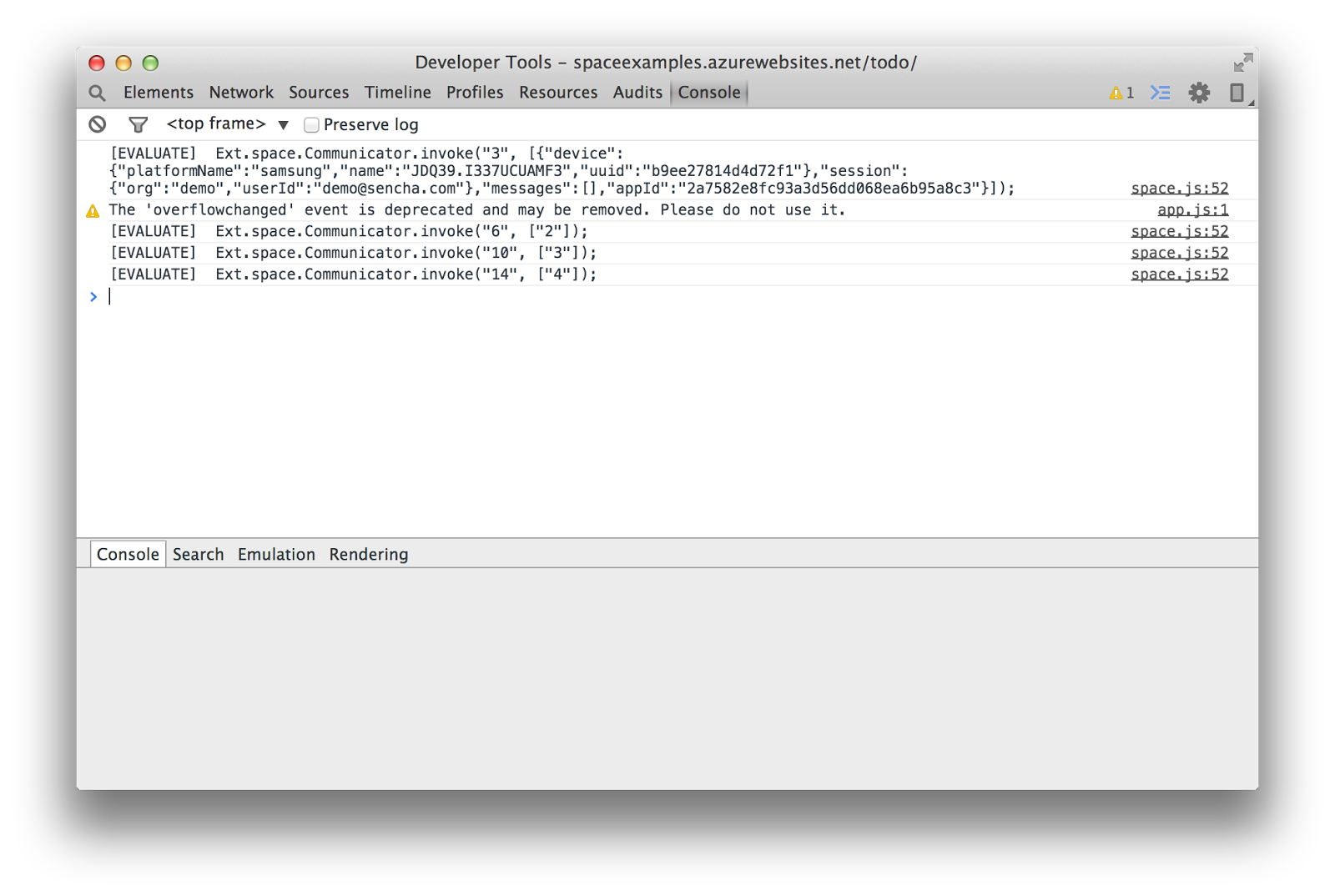
Task: Enable the Preserve log checkbox
Action: point(311,124)
